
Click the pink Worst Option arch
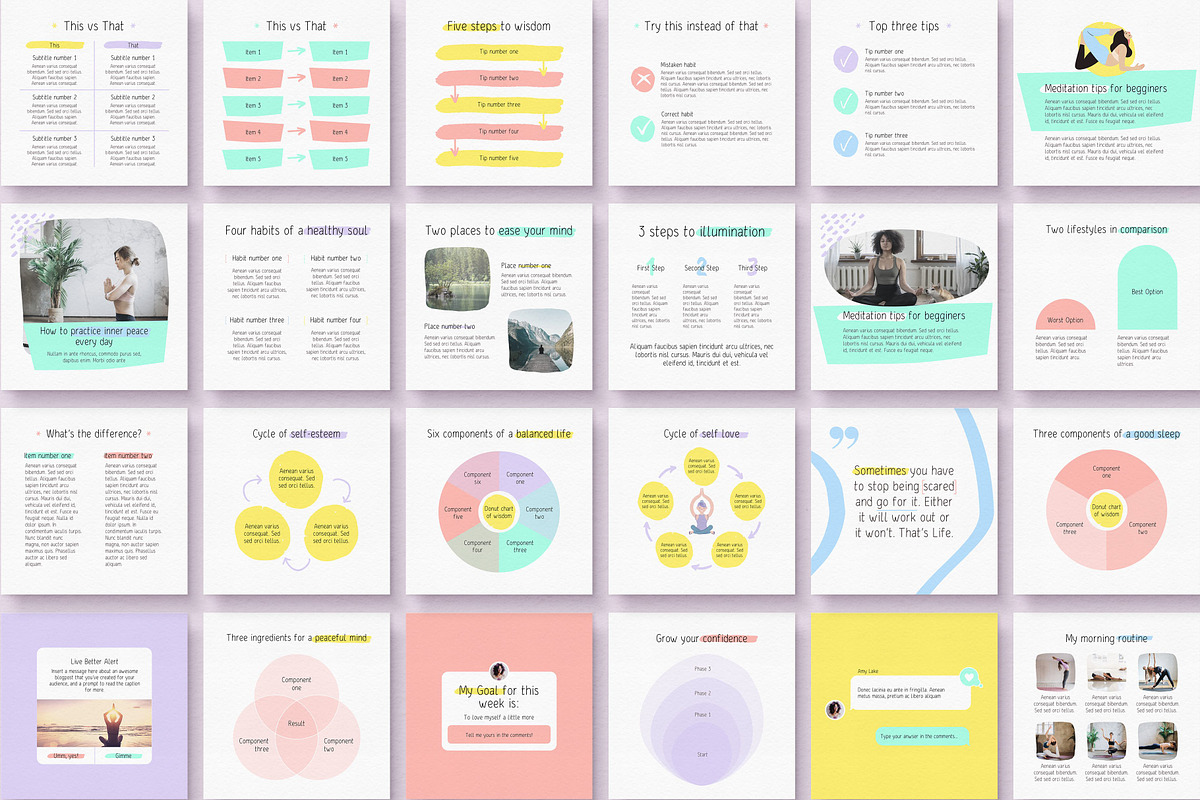[1066, 315]
